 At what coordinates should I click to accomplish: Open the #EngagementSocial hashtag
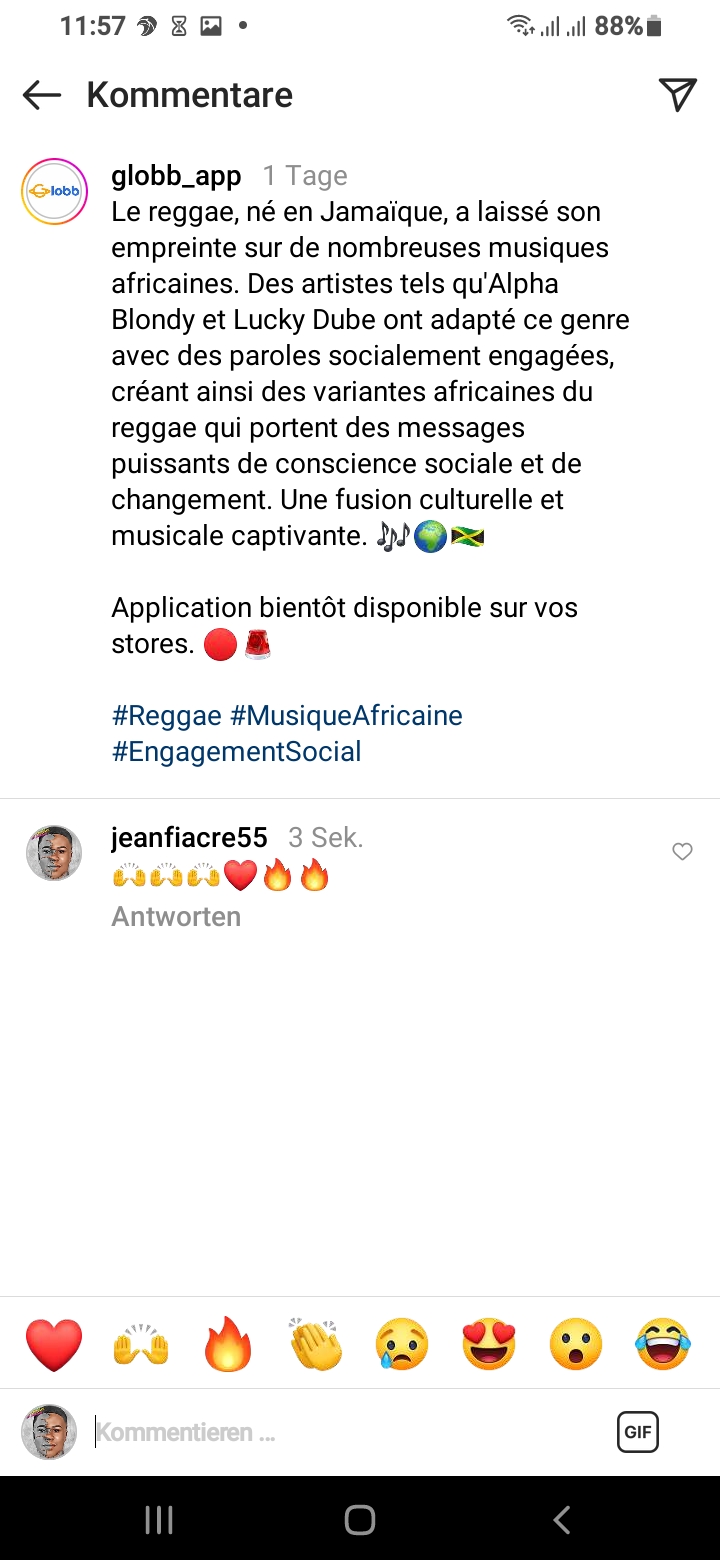pyautogui.click(x=236, y=752)
